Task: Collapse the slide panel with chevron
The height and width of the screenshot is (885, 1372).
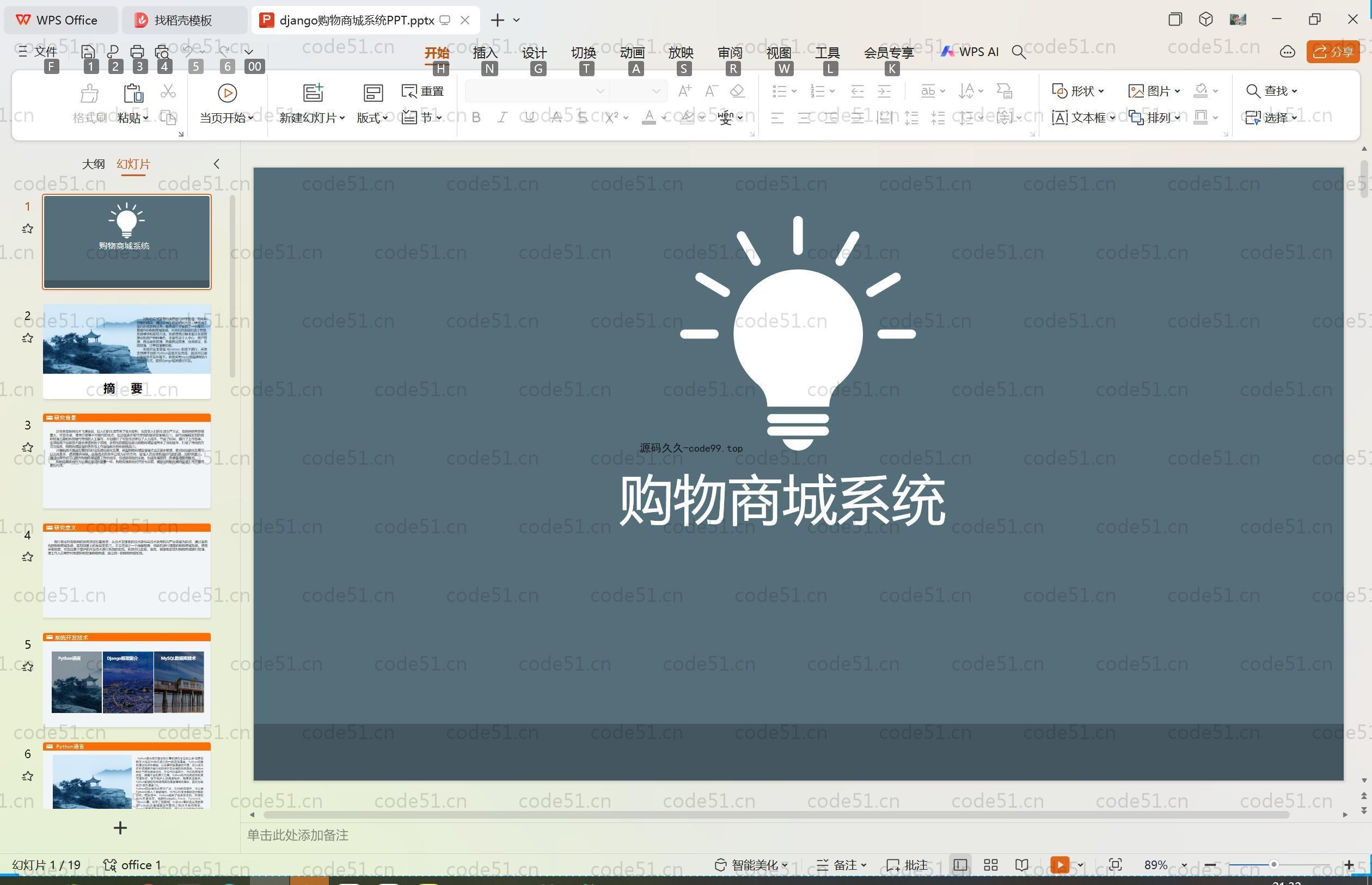Action: (217, 164)
